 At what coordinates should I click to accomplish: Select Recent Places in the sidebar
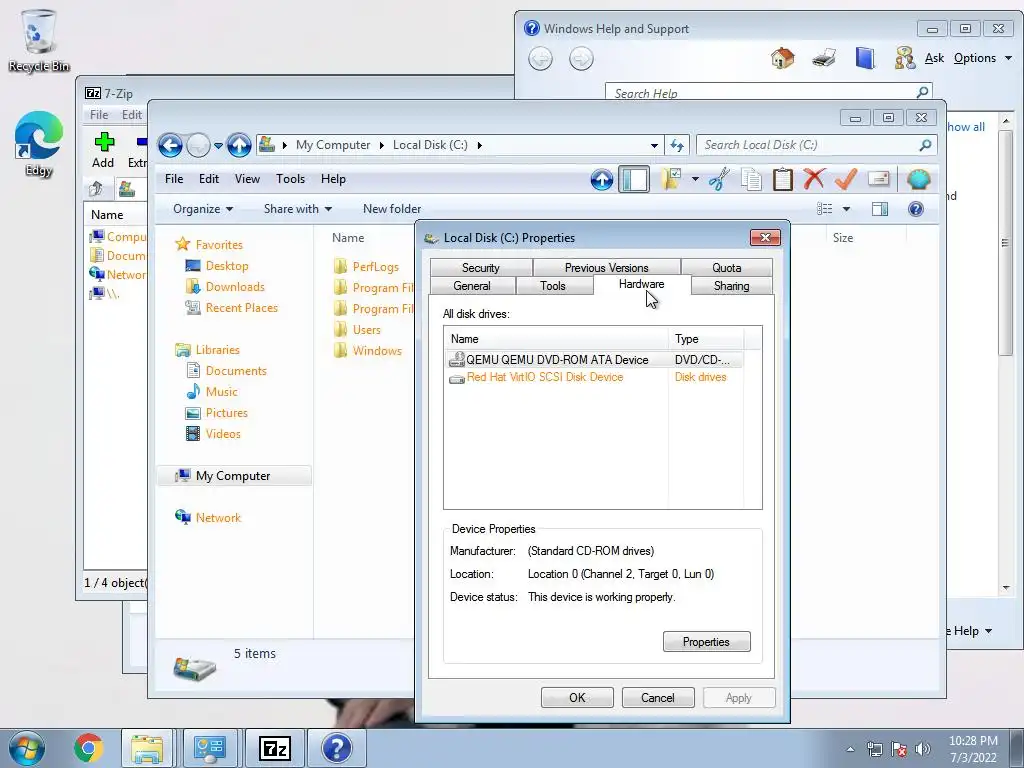(232, 308)
